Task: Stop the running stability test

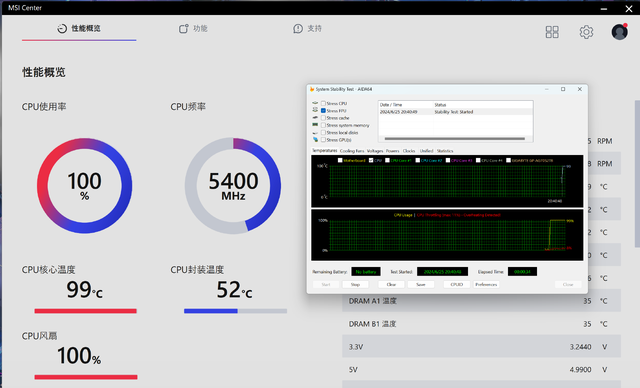Action: pyautogui.click(x=355, y=284)
